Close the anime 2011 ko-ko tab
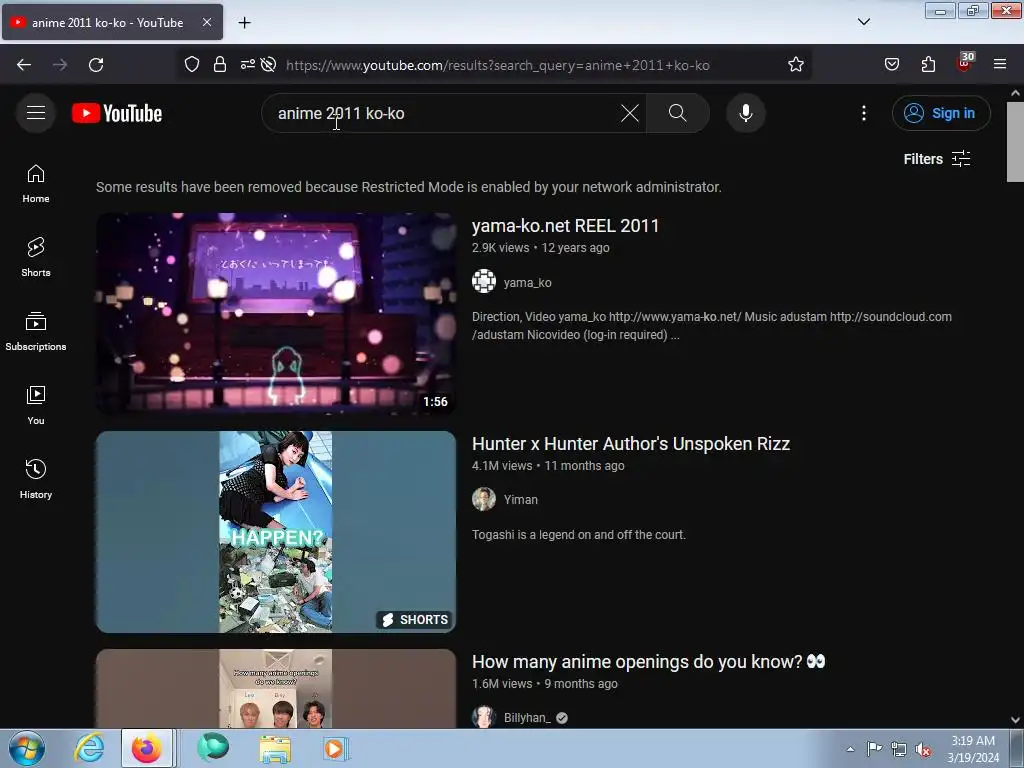Screen dimensions: 1024x768 click(x=206, y=22)
